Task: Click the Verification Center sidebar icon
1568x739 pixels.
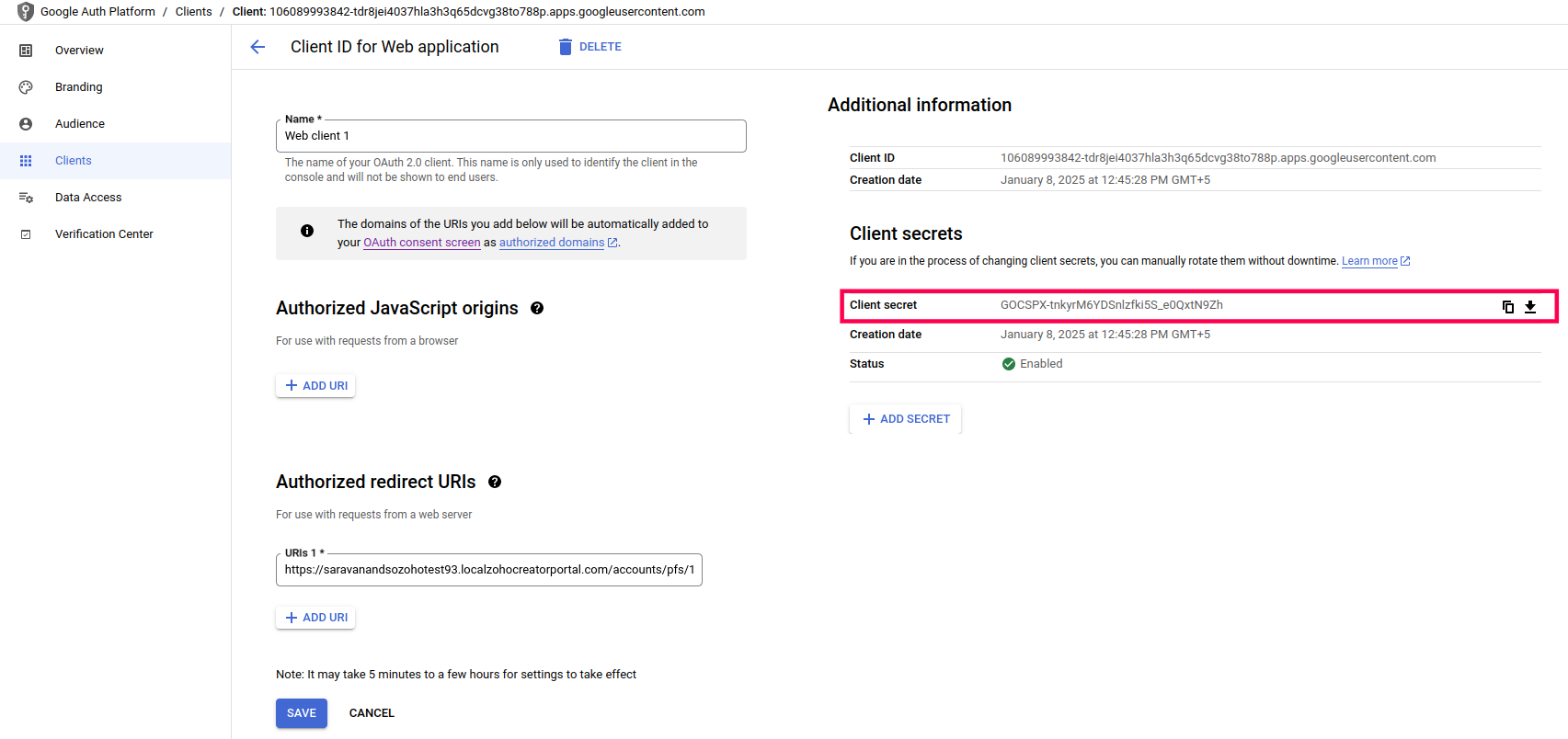Action: [x=26, y=234]
